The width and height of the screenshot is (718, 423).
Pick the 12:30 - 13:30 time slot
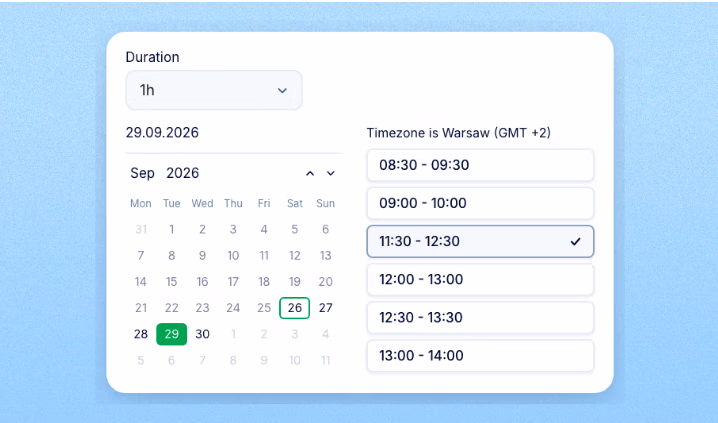(x=480, y=317)
